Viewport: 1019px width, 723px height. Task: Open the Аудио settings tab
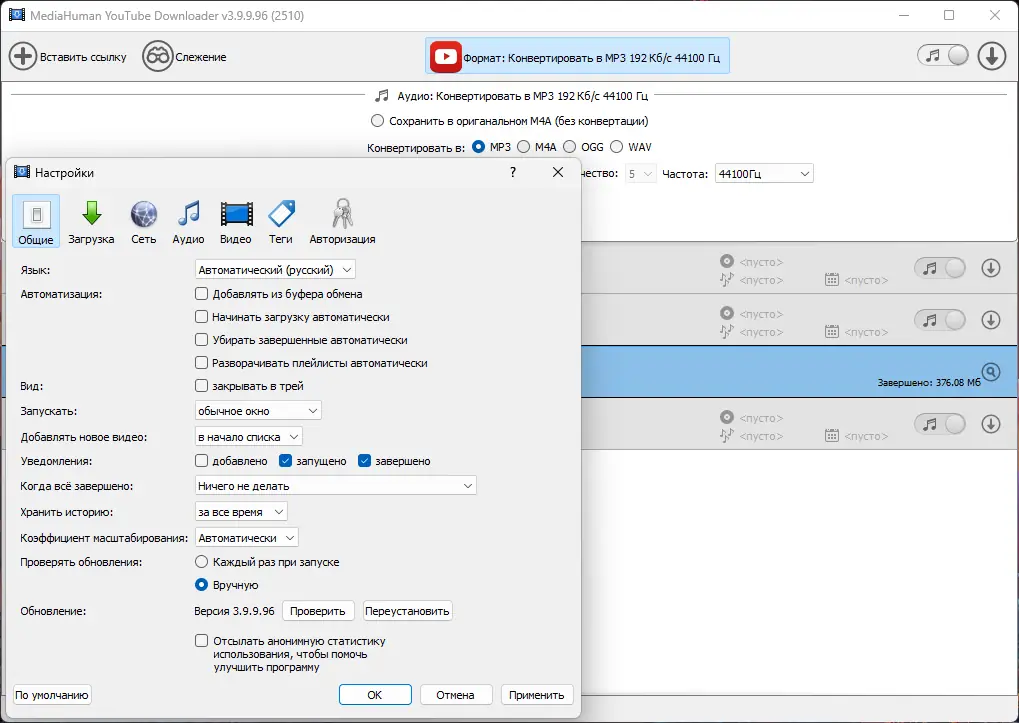(188, 221)
